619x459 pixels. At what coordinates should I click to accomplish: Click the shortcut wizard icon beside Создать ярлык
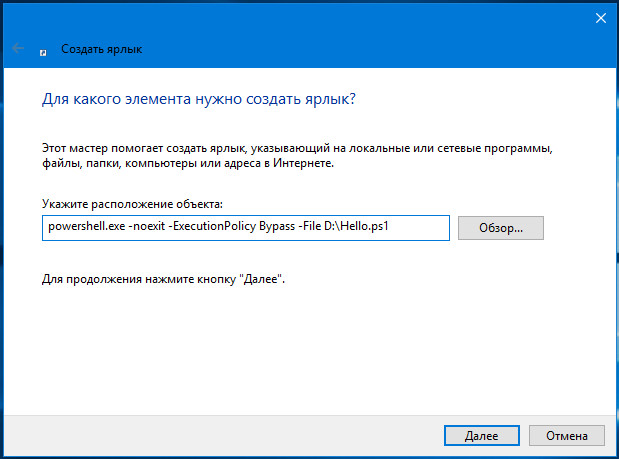coord(43,52)
